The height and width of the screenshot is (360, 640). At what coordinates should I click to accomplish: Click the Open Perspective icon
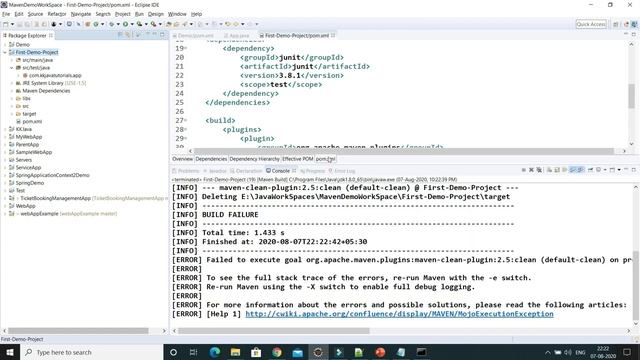(616, 24)
